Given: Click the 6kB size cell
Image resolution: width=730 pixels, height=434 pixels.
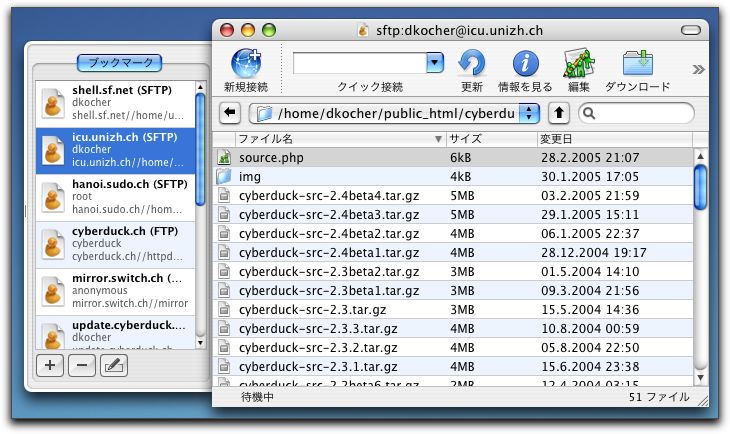Looking at the screenshot, I should click(460, 157).
